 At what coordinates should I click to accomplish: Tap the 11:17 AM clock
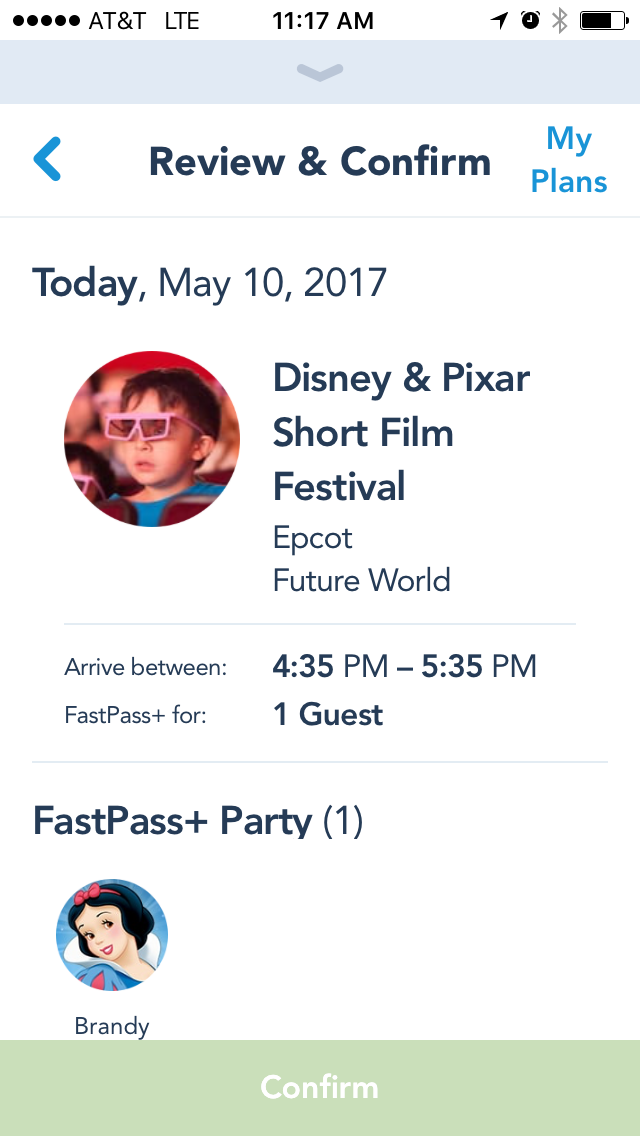click(323, 21)
